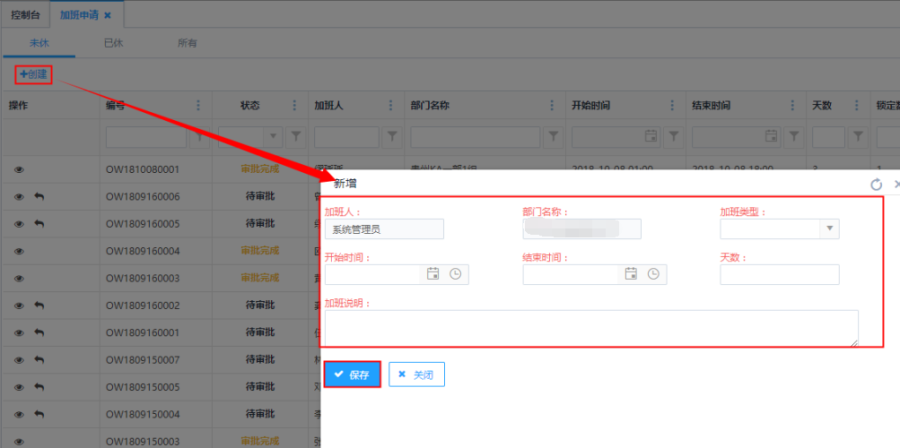Viewport: 900px width, 448px height.
Task: Open the 状态 filter dropdown arrow
Action: tap(274, 136)
